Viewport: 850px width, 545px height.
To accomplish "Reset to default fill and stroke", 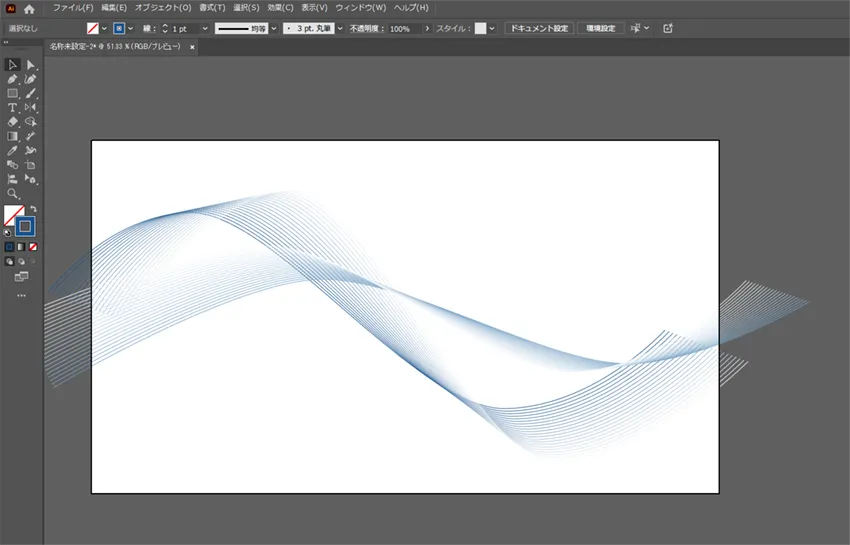I will 7,233.
